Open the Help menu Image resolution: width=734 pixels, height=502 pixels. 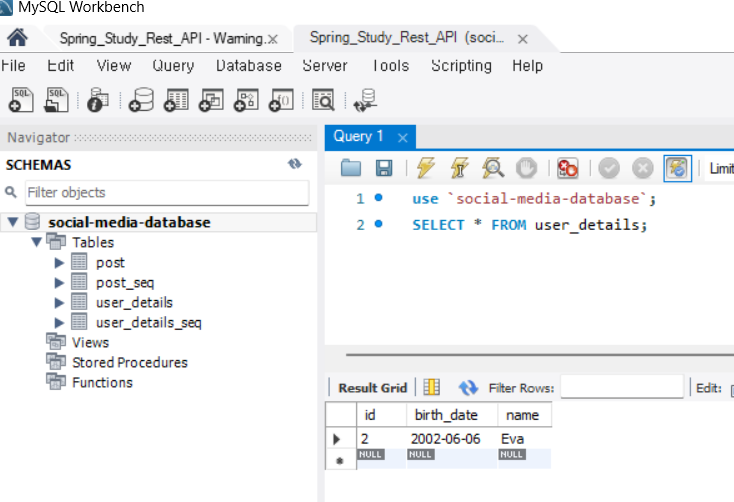tap(527, 66)
